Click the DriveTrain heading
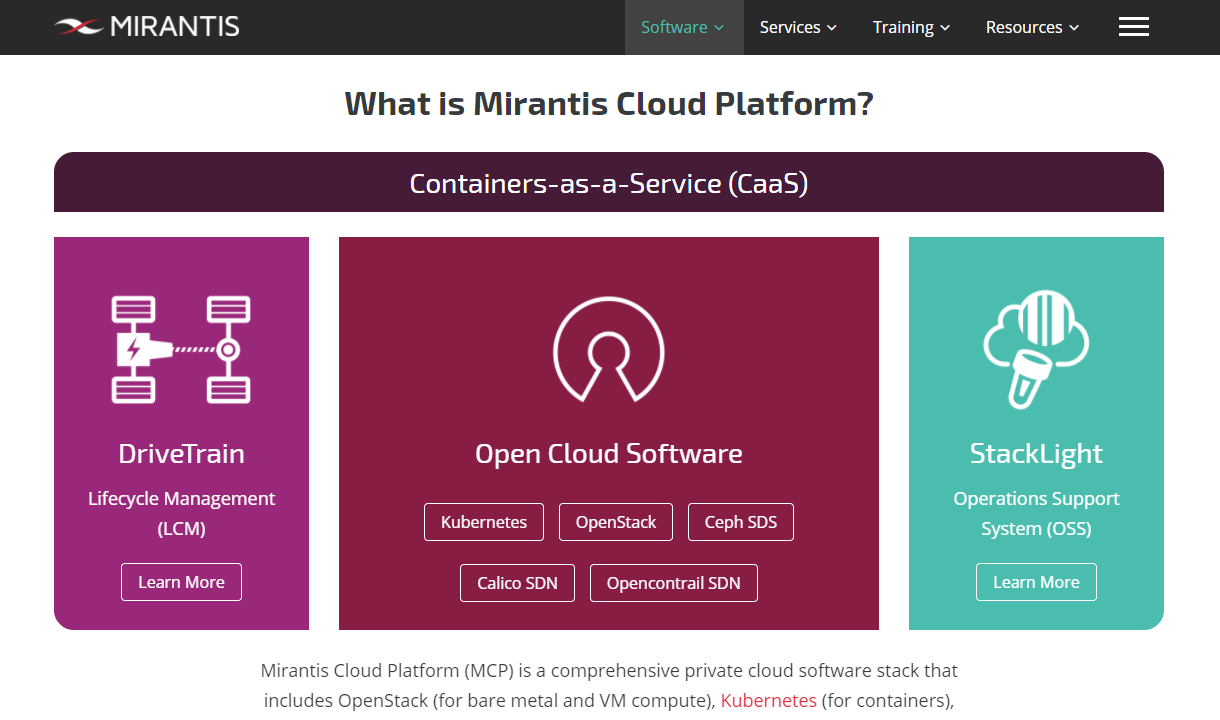This screenshot has height=720, width=1220. tap(181, 454)
